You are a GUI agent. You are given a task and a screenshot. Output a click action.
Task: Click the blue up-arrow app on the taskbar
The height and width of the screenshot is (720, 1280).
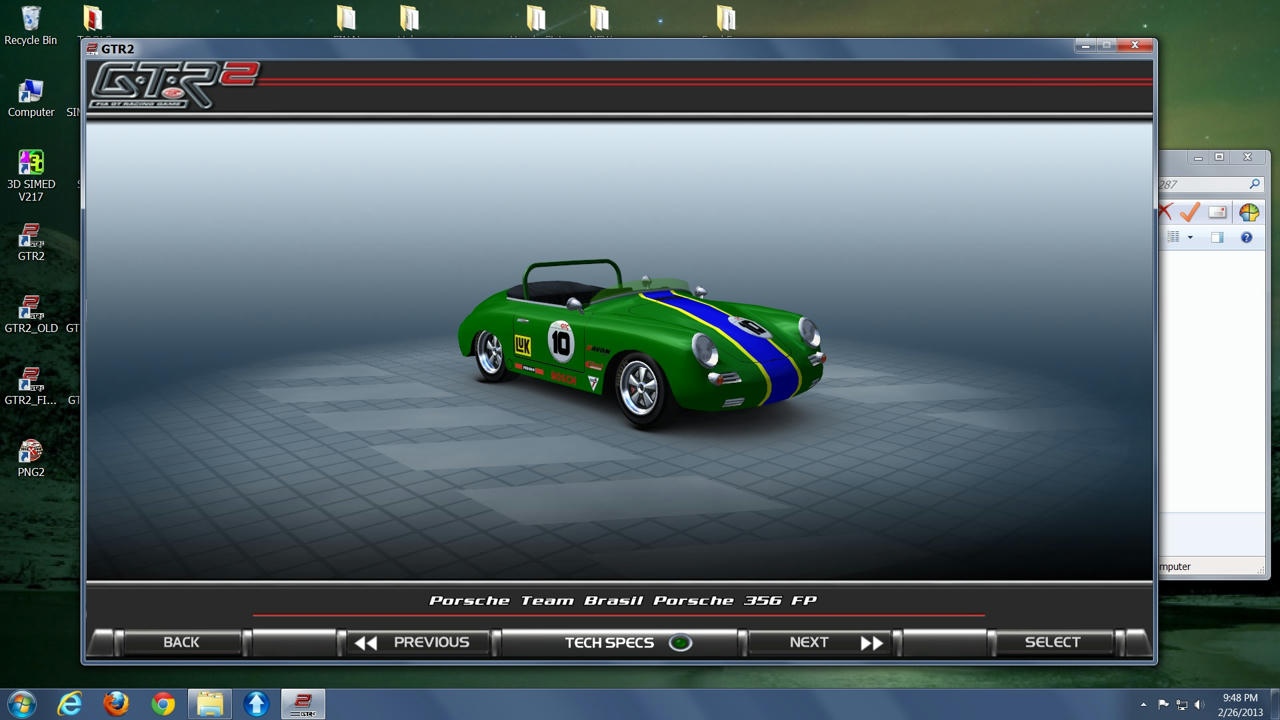[257, 704]
